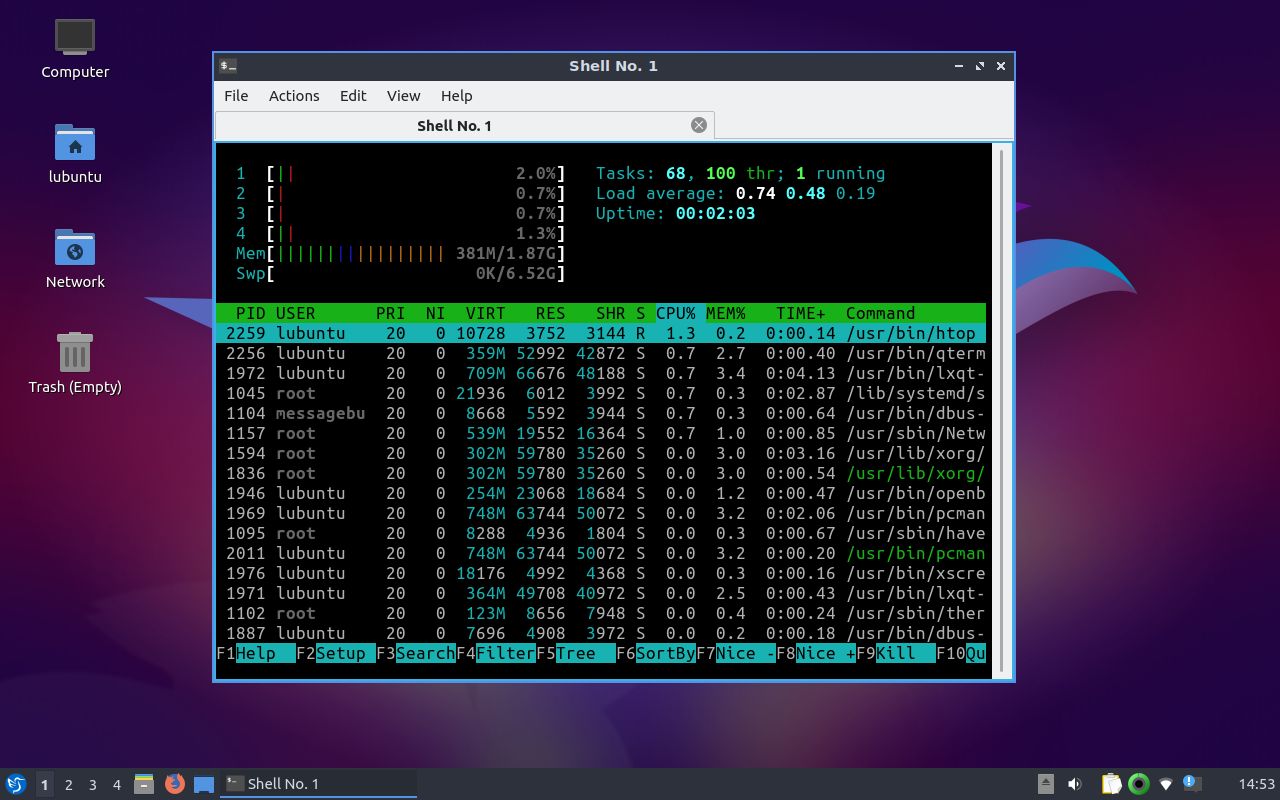
Task: Select the Shell No. 1 tab
Action: [x=455, y=125]
